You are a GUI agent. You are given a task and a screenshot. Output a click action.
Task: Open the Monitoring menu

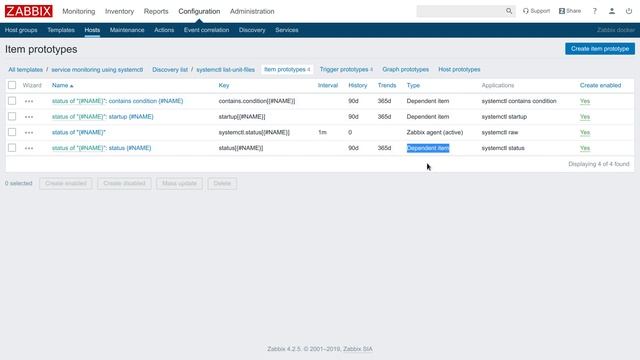click(79, 11)
